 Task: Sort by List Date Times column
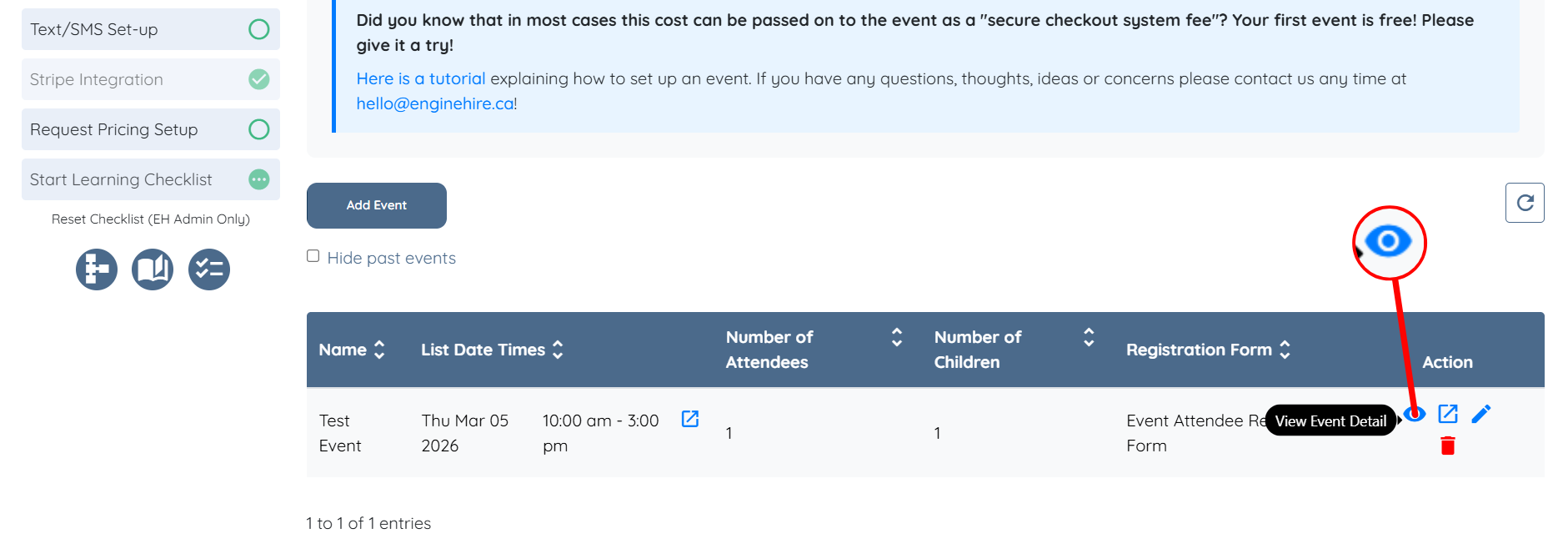click(558, 350)
